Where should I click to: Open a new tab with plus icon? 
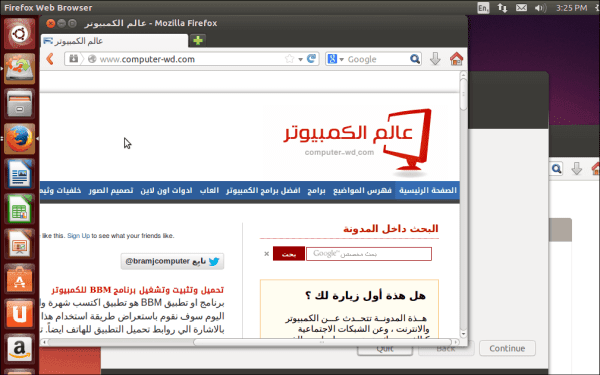tap(198, 40)
